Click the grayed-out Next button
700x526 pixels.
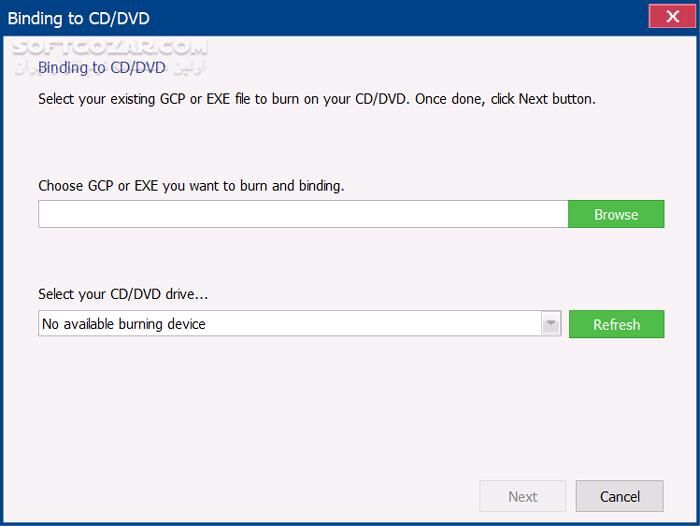(x=523, y=496)
